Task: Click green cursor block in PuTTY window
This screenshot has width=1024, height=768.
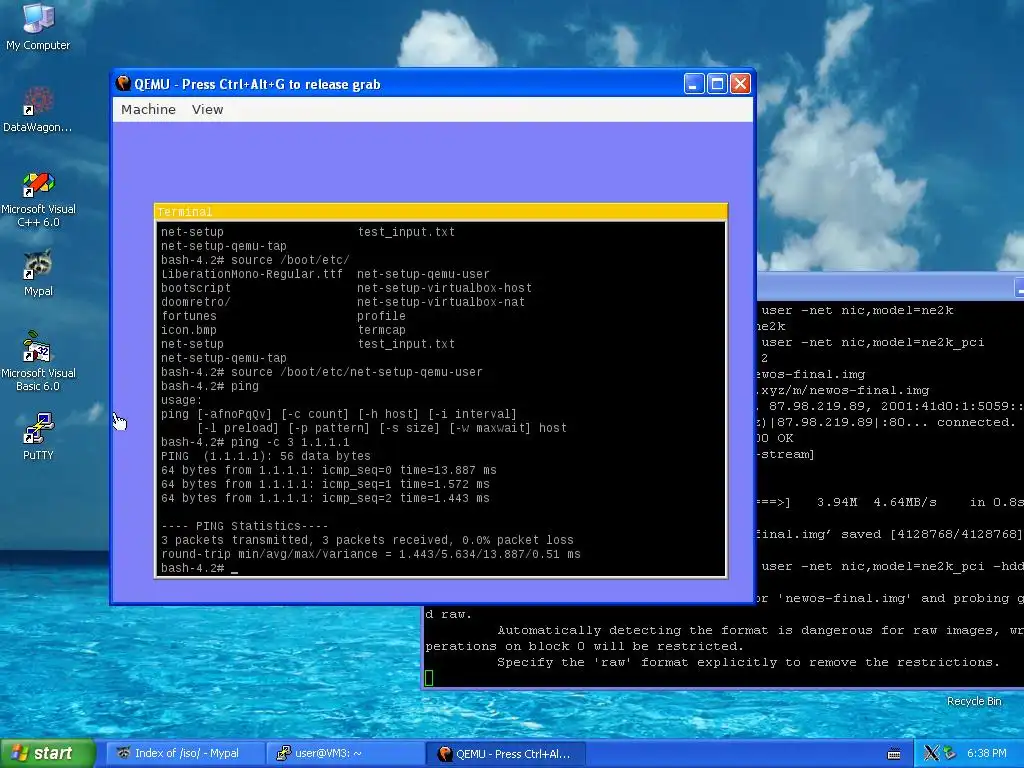Action: click(429, 678)
